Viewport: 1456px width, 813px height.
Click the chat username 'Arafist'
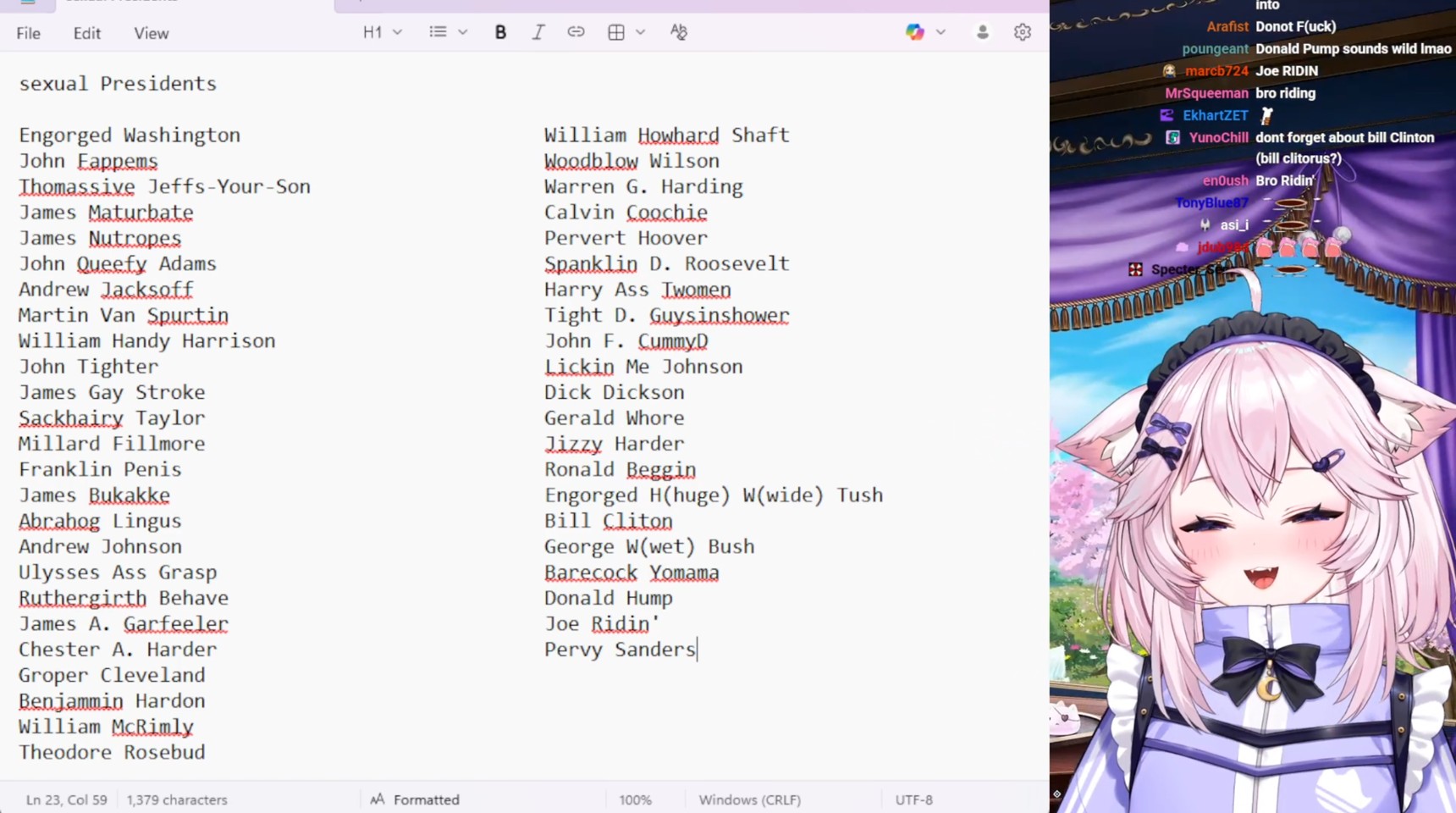coord(1227,27)
